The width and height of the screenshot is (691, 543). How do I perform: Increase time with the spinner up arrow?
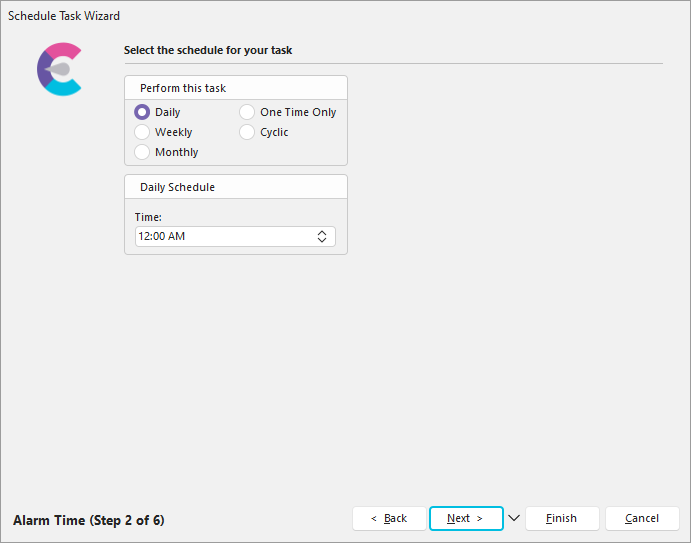point(322,233)
